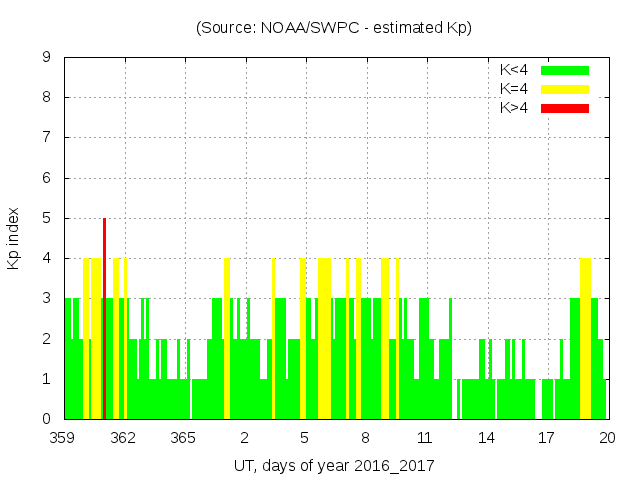640x480 pixels.
Task: Click the y-axis tick label 7
Action: click(x=47, y=138)
